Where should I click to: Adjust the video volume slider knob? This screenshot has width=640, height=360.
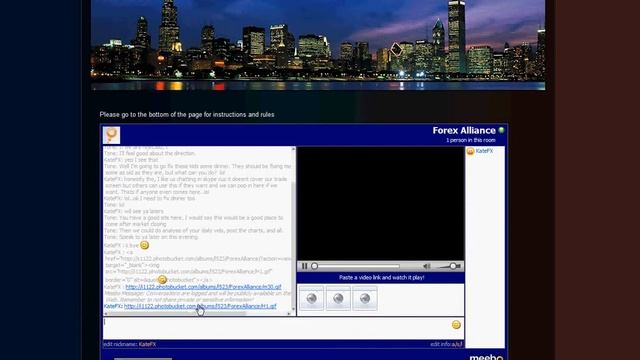click(453, 266)
